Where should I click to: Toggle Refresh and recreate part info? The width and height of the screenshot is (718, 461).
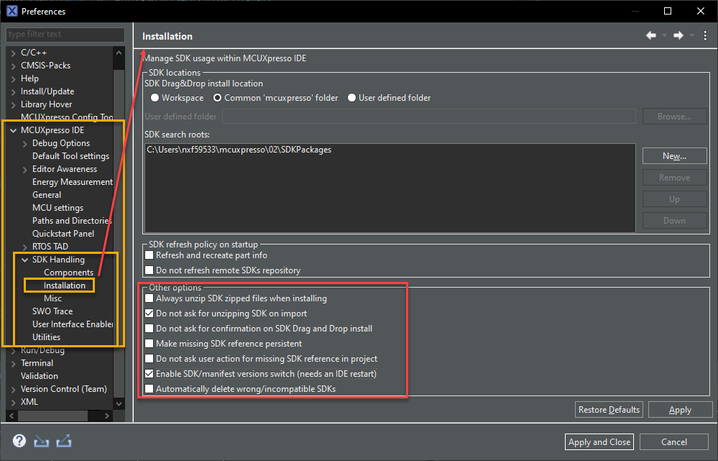pos(150,255)
